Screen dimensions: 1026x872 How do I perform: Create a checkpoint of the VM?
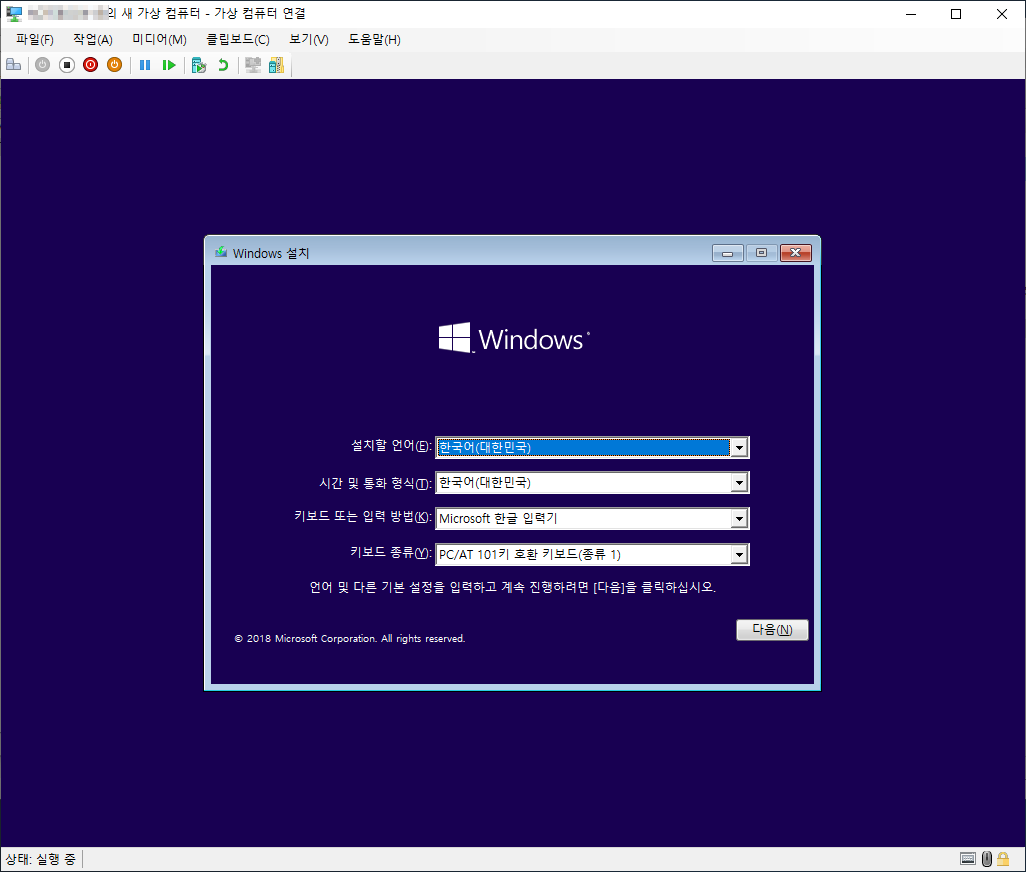(199, 64)
